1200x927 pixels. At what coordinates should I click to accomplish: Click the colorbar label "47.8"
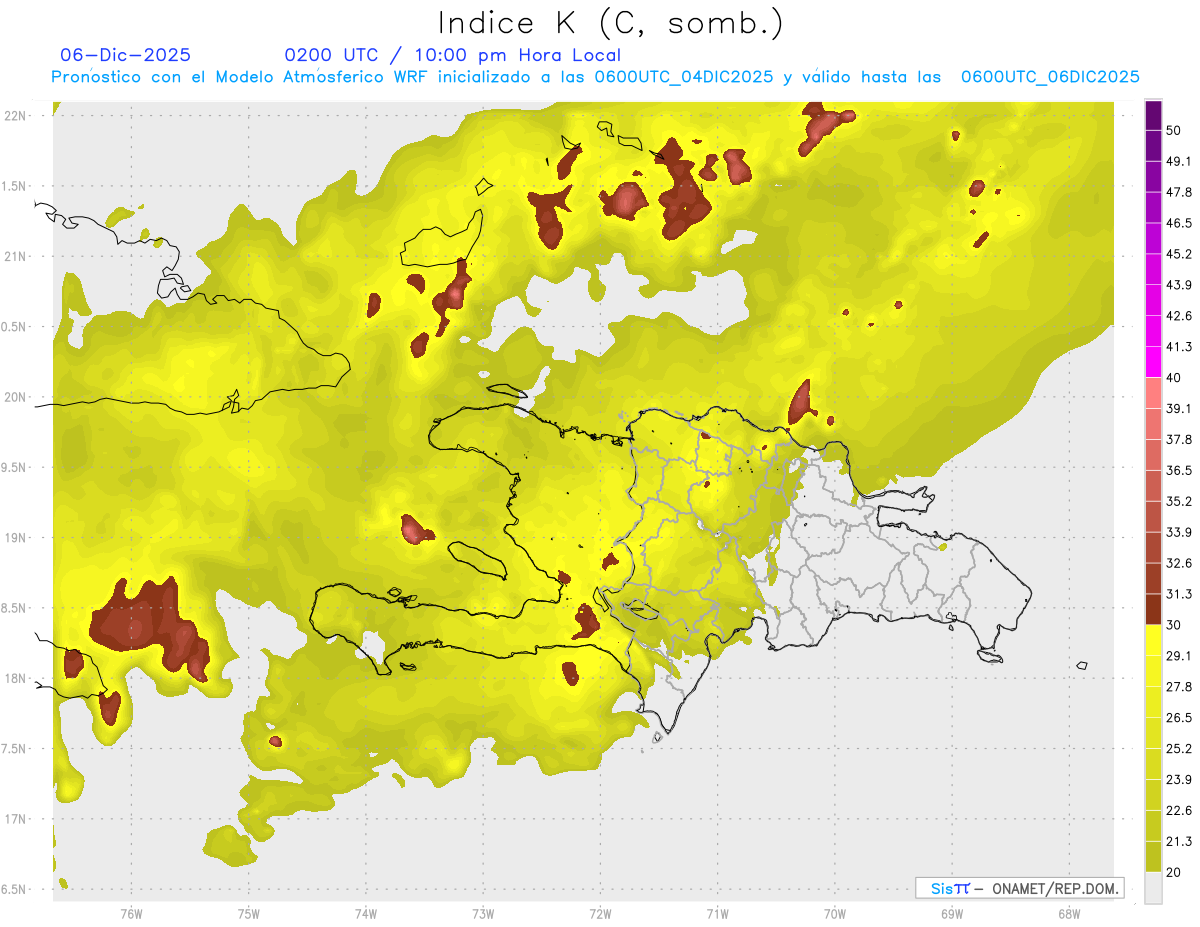[1178, 192]
